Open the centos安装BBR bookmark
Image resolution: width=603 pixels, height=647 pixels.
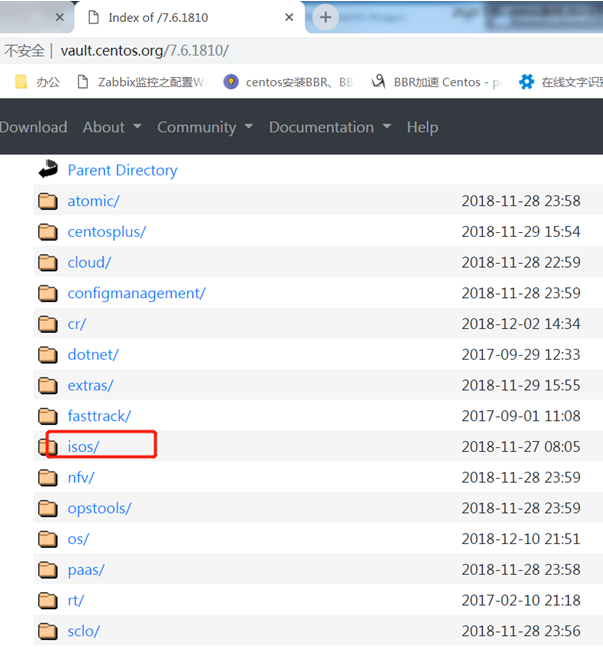[x=288, y=82]
